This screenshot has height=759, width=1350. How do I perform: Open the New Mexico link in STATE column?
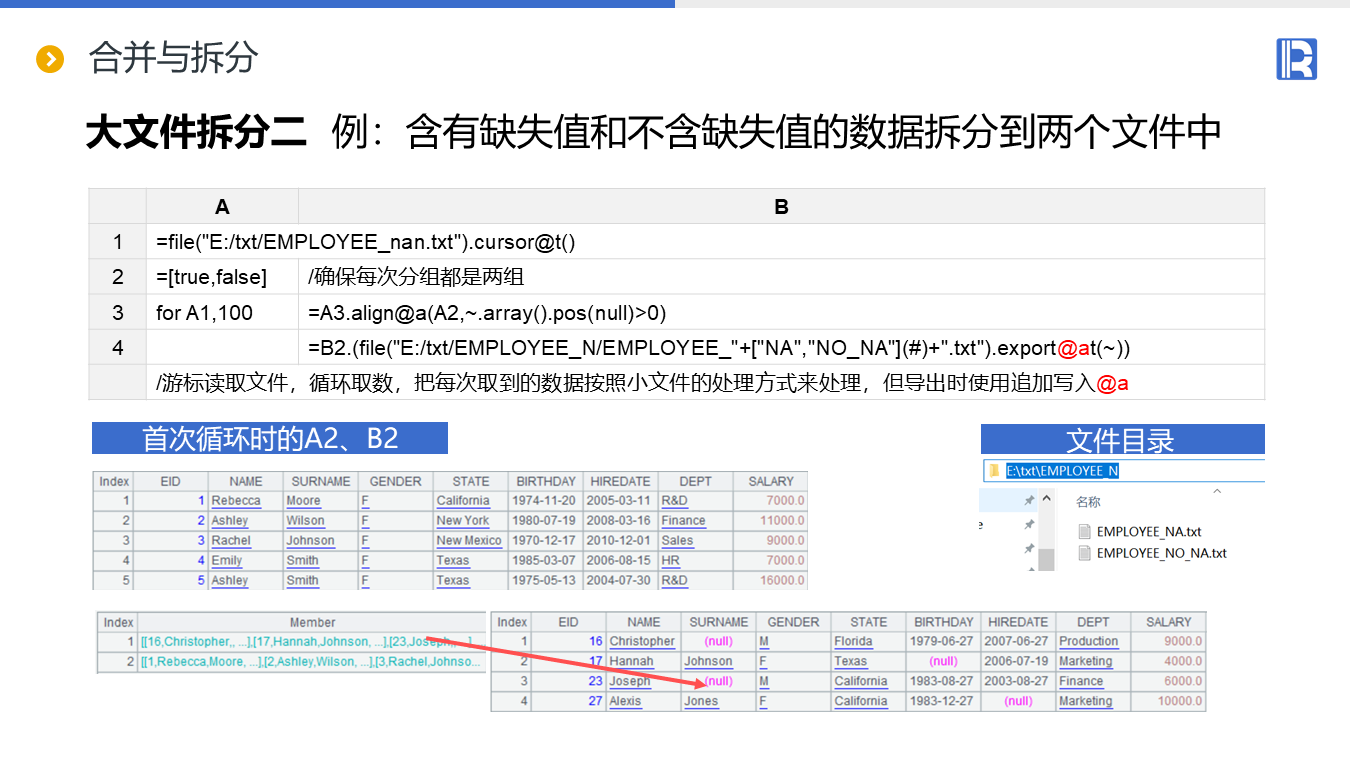[x=469, y=541]
